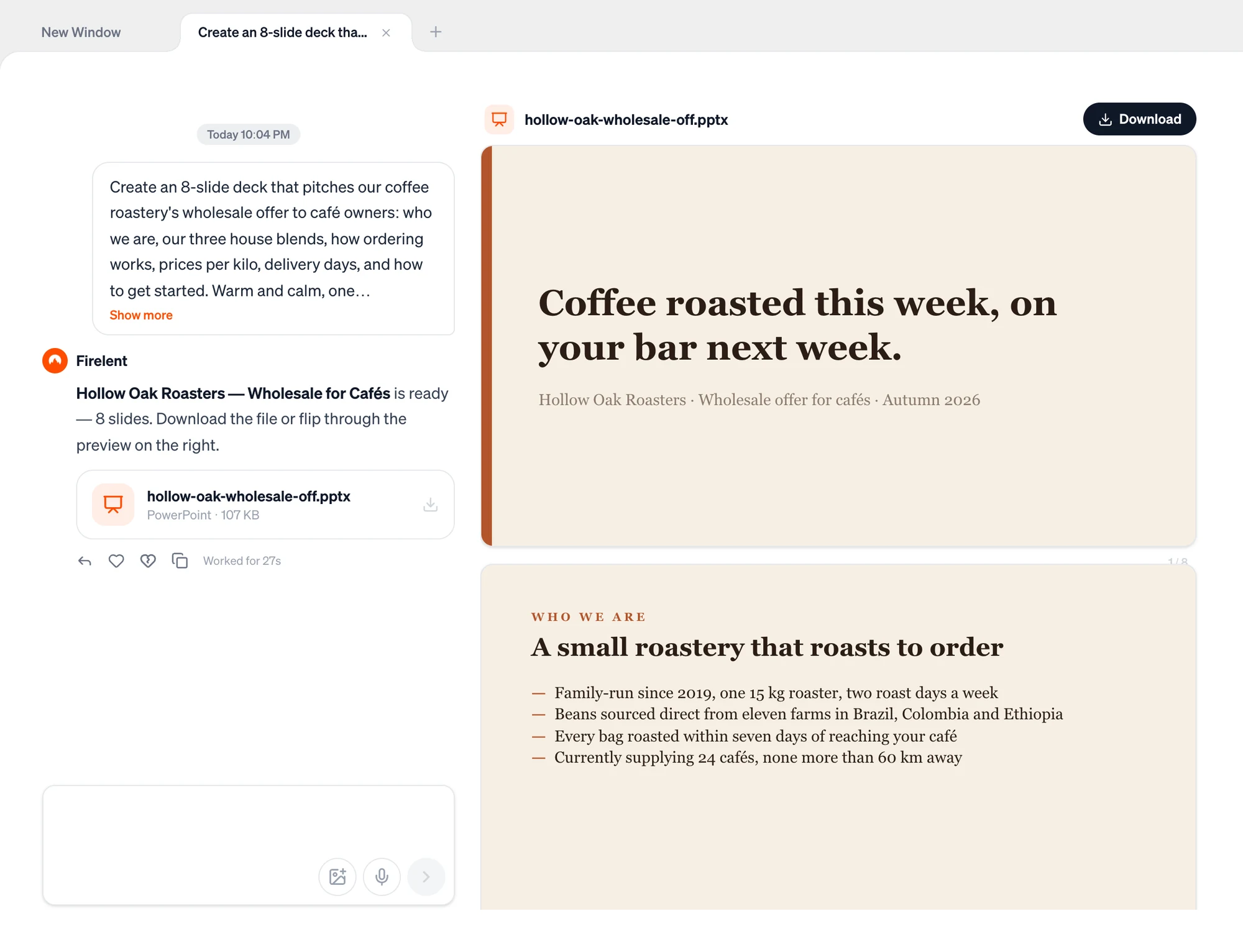This screenshot has width=1243, height=952.
Task: Click the 'Today 10:04 PM' timestamp
Action: 248,134
